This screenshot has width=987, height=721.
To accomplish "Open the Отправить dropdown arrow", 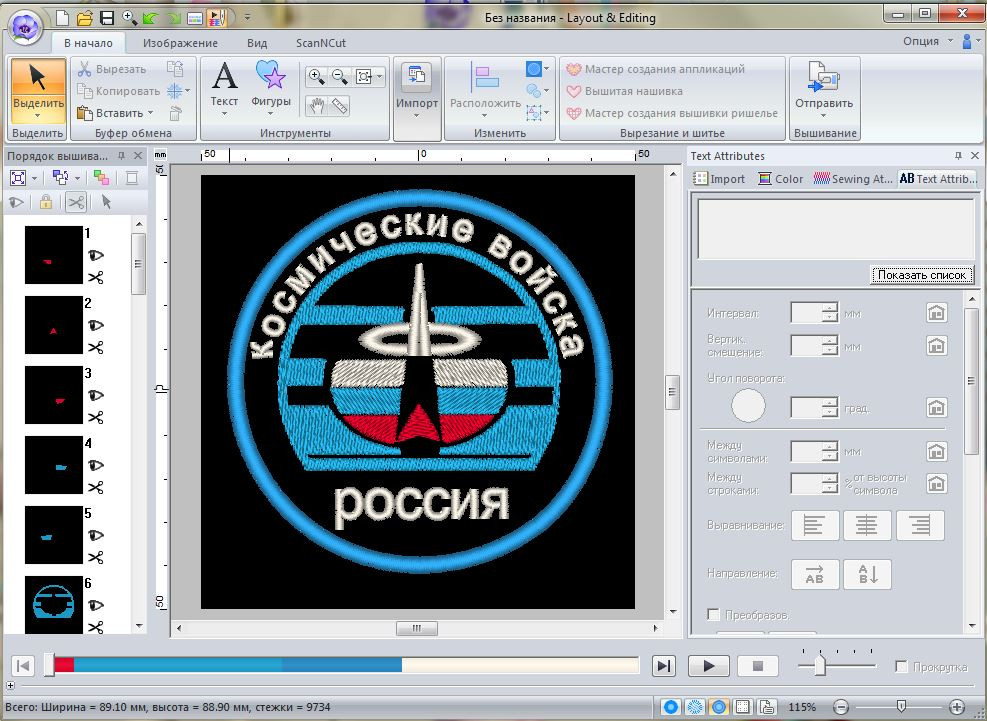I will click(824, 116).
